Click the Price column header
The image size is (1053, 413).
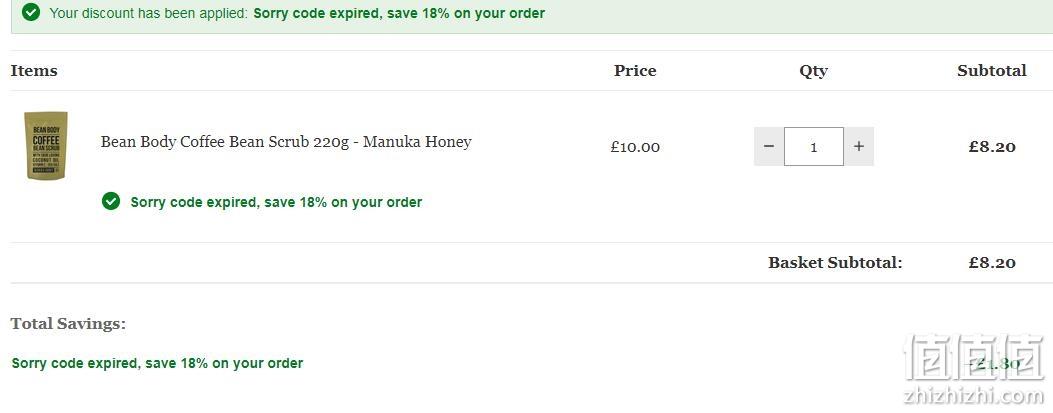pos(635,71)
